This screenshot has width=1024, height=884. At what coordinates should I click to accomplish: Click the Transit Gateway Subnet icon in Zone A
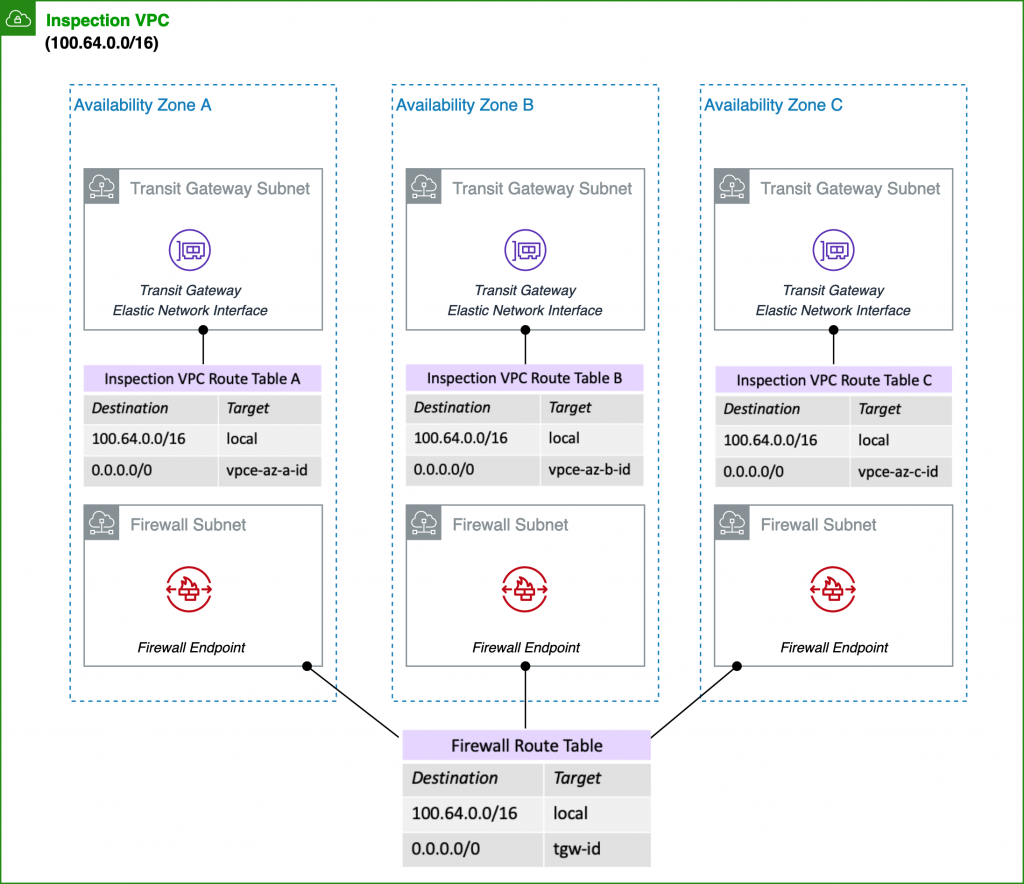tap(101, 187)
